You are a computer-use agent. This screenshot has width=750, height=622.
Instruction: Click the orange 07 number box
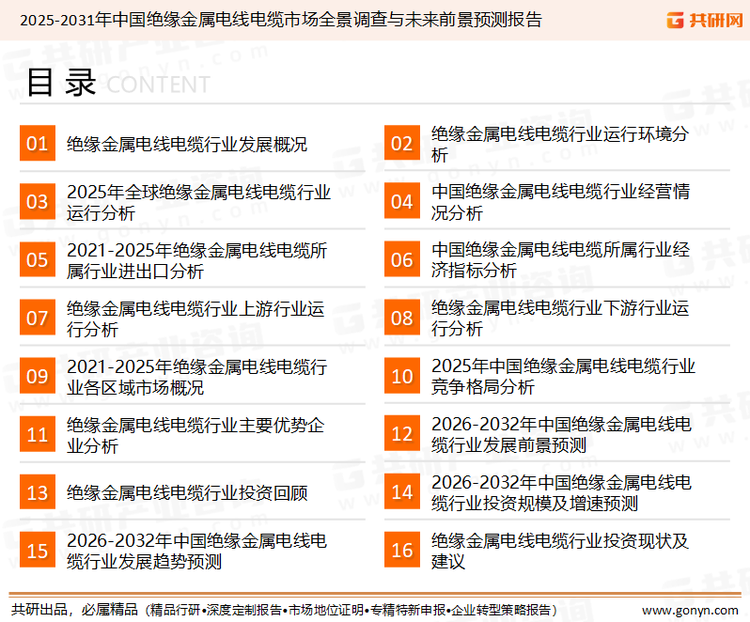tap(37, 318)
